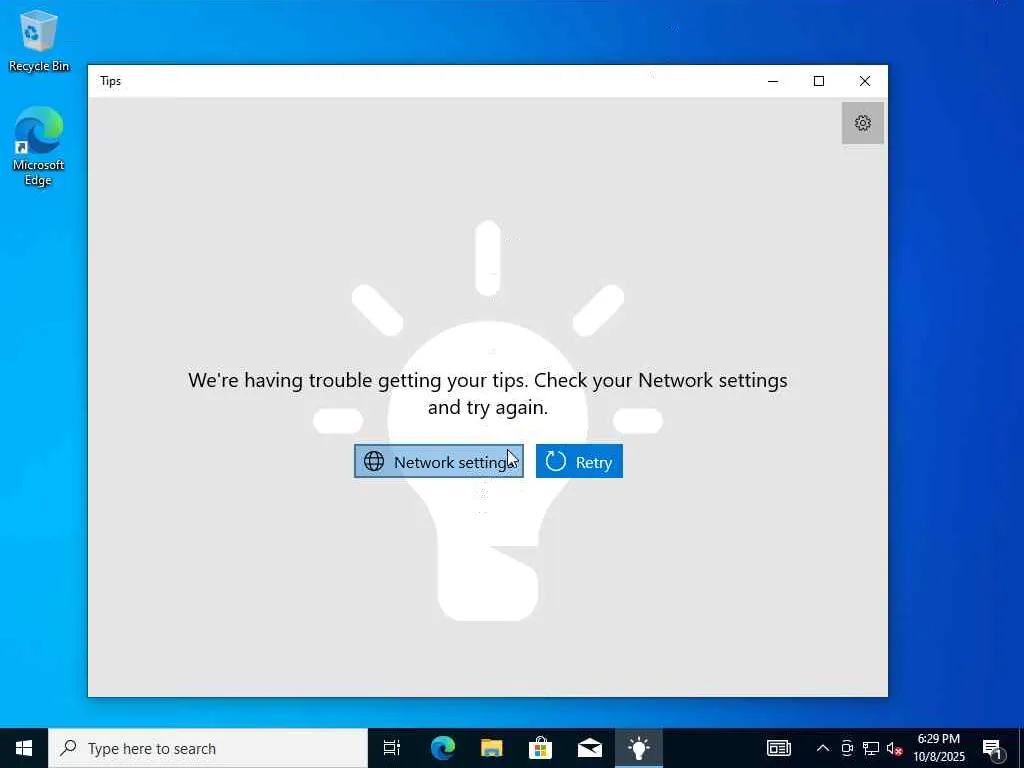Select the Microsoft Edge desktop shortcut

38,146
